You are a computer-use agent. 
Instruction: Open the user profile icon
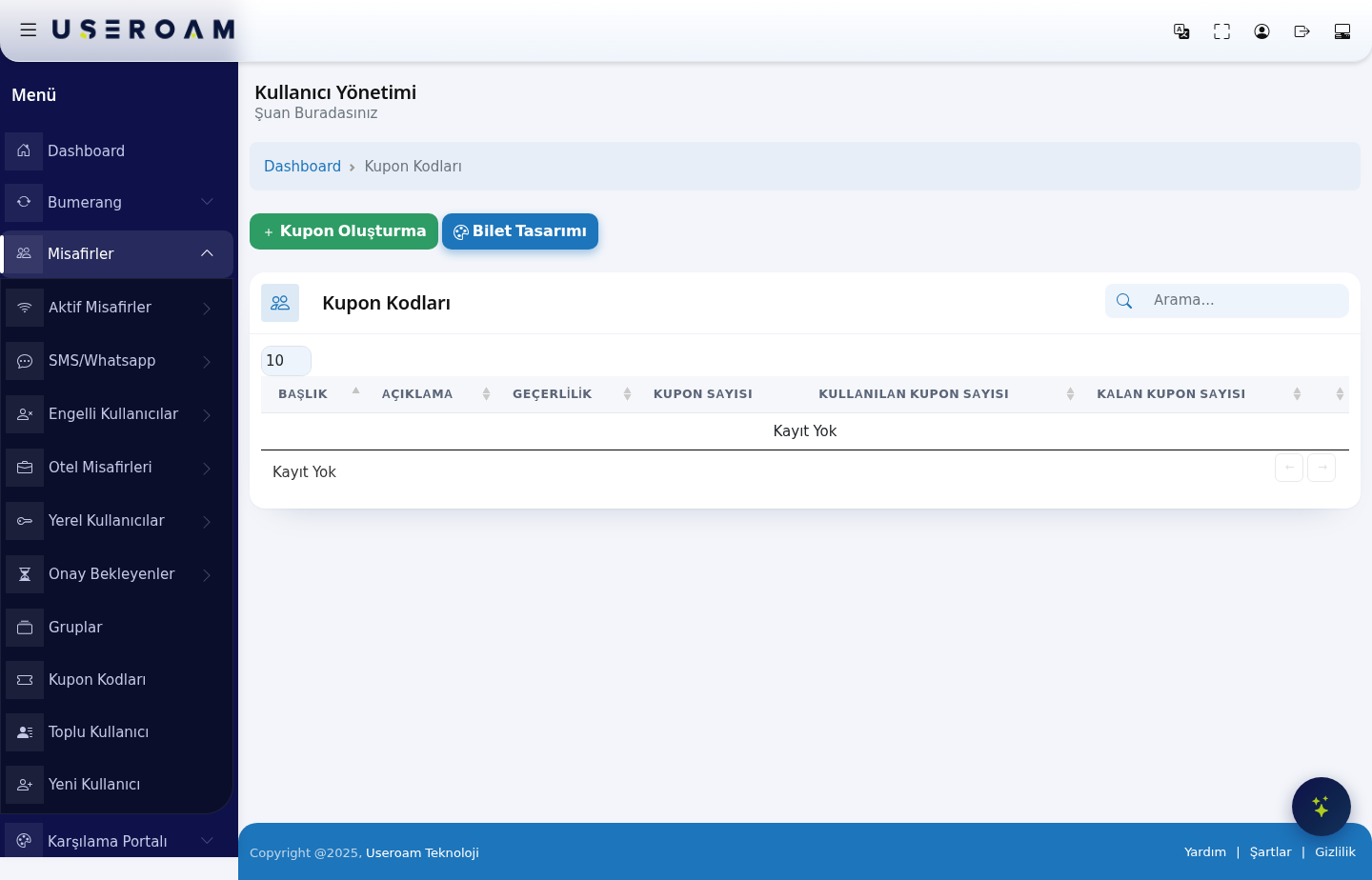(x=1261, y=31)
